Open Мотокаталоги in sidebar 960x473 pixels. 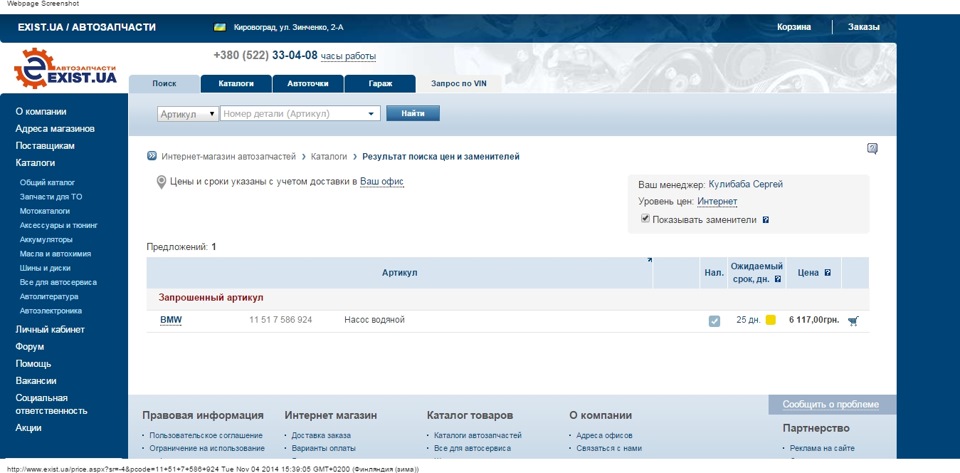(45, 211)
